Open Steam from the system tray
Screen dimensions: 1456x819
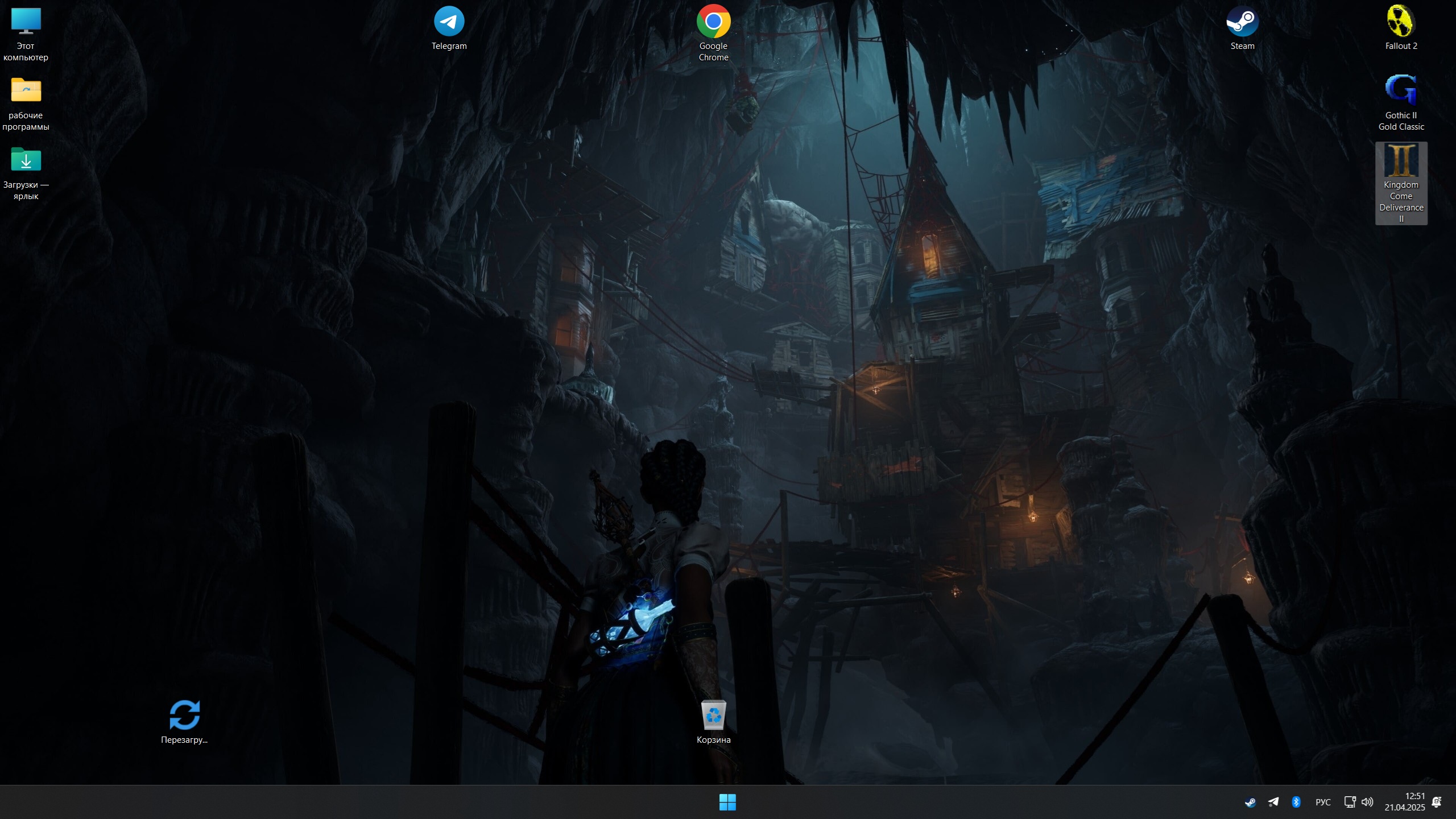pyautogui.click(x=1250, y=803)
